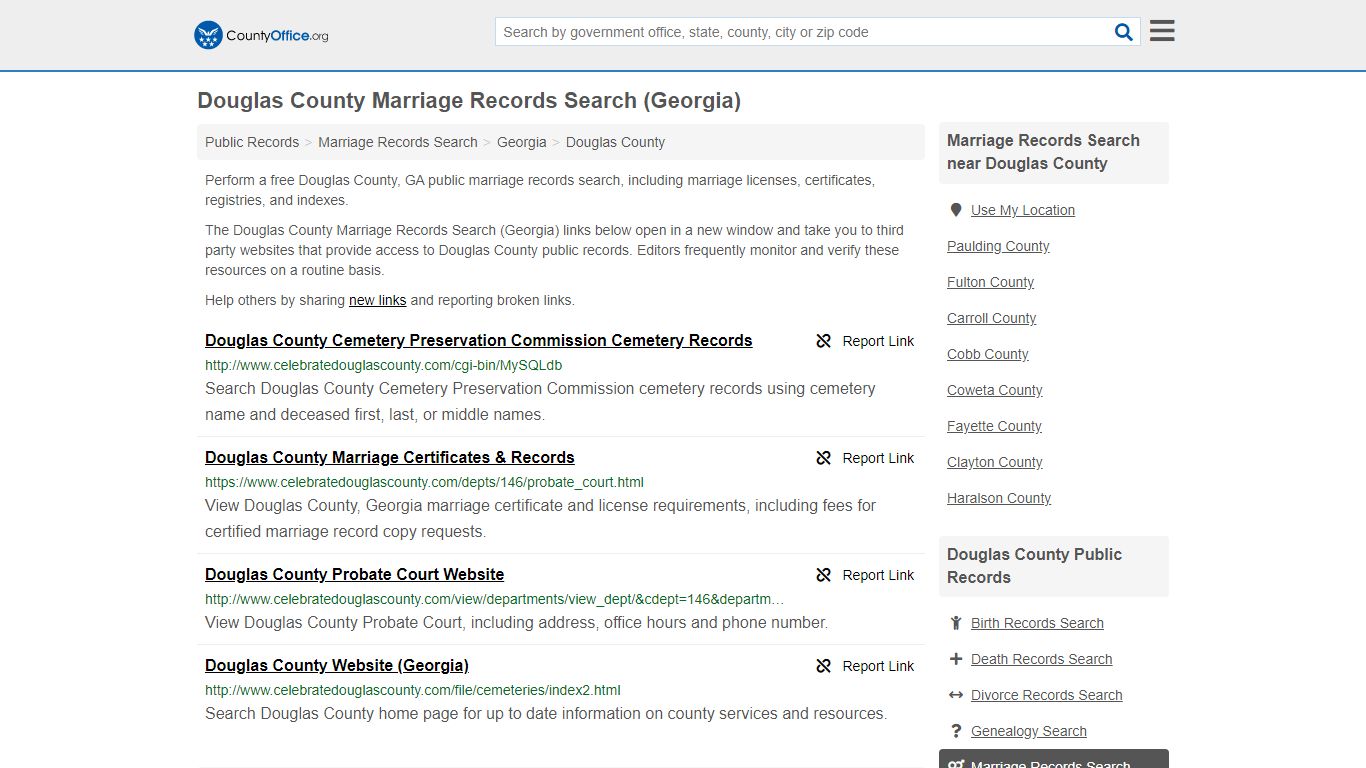Viewport: 1366px width, 768px height.
Task: Open Divorce Records Search link
Action: [1046, 695]
